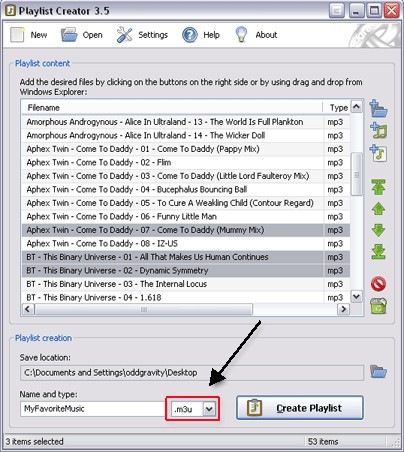This screenshot has height=452, width=404.
Task: Open the Settings toolbar item
Action: point(142,35)
